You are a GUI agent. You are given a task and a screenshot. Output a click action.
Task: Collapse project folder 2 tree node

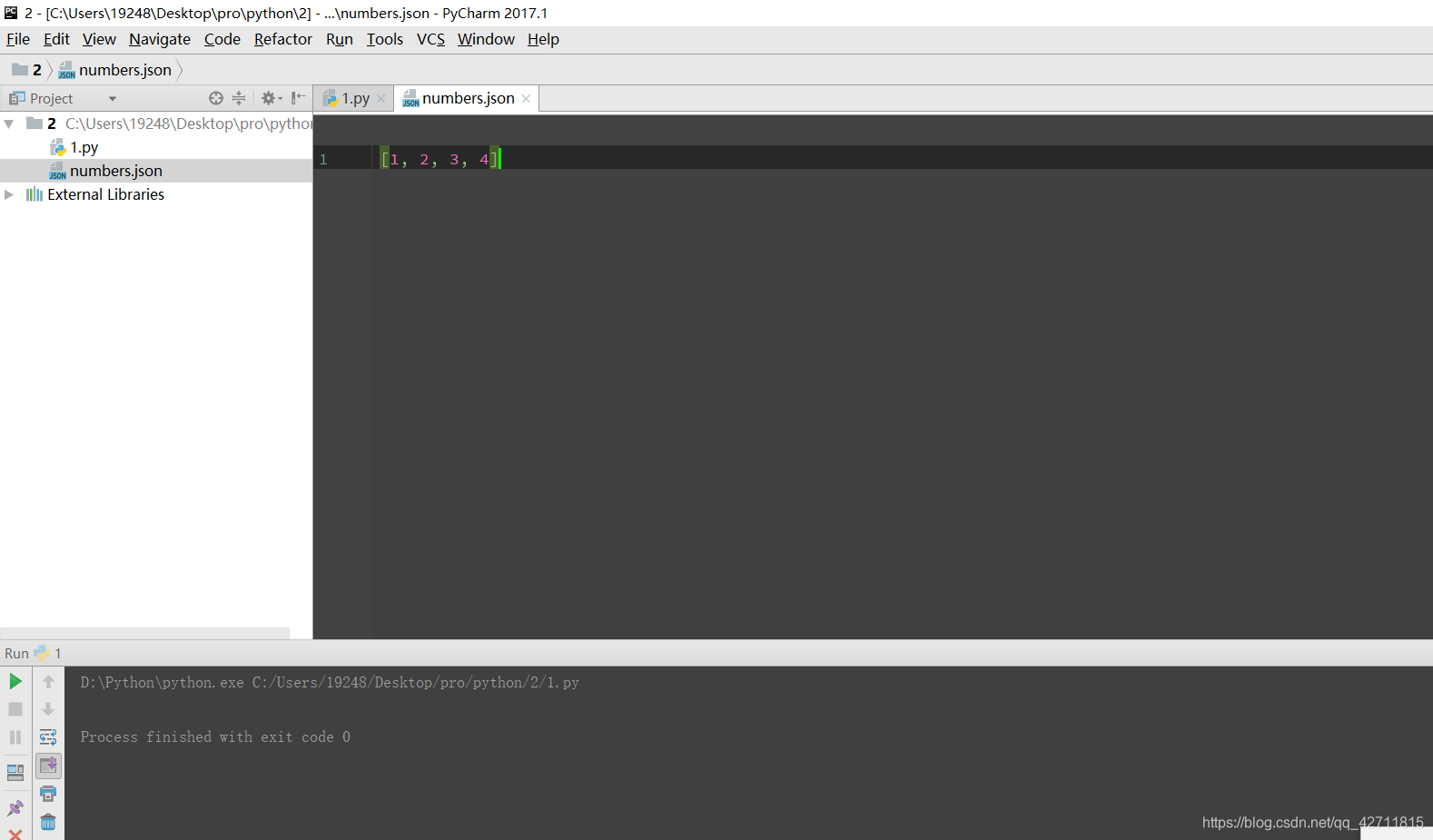[9, 124]
